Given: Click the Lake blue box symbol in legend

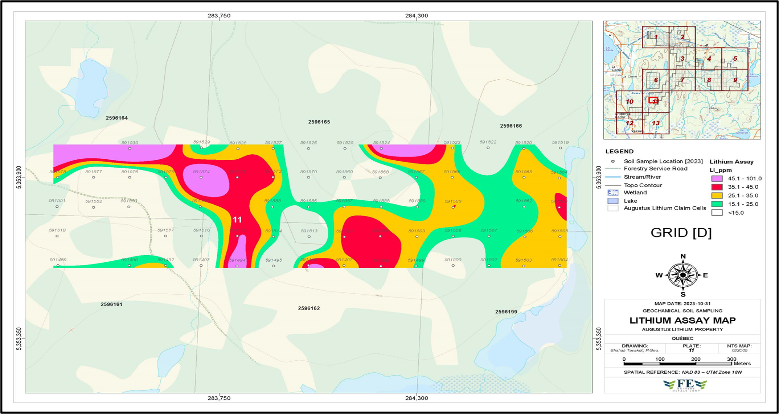Looking at the screenshot, I should [x=613, y=200].
